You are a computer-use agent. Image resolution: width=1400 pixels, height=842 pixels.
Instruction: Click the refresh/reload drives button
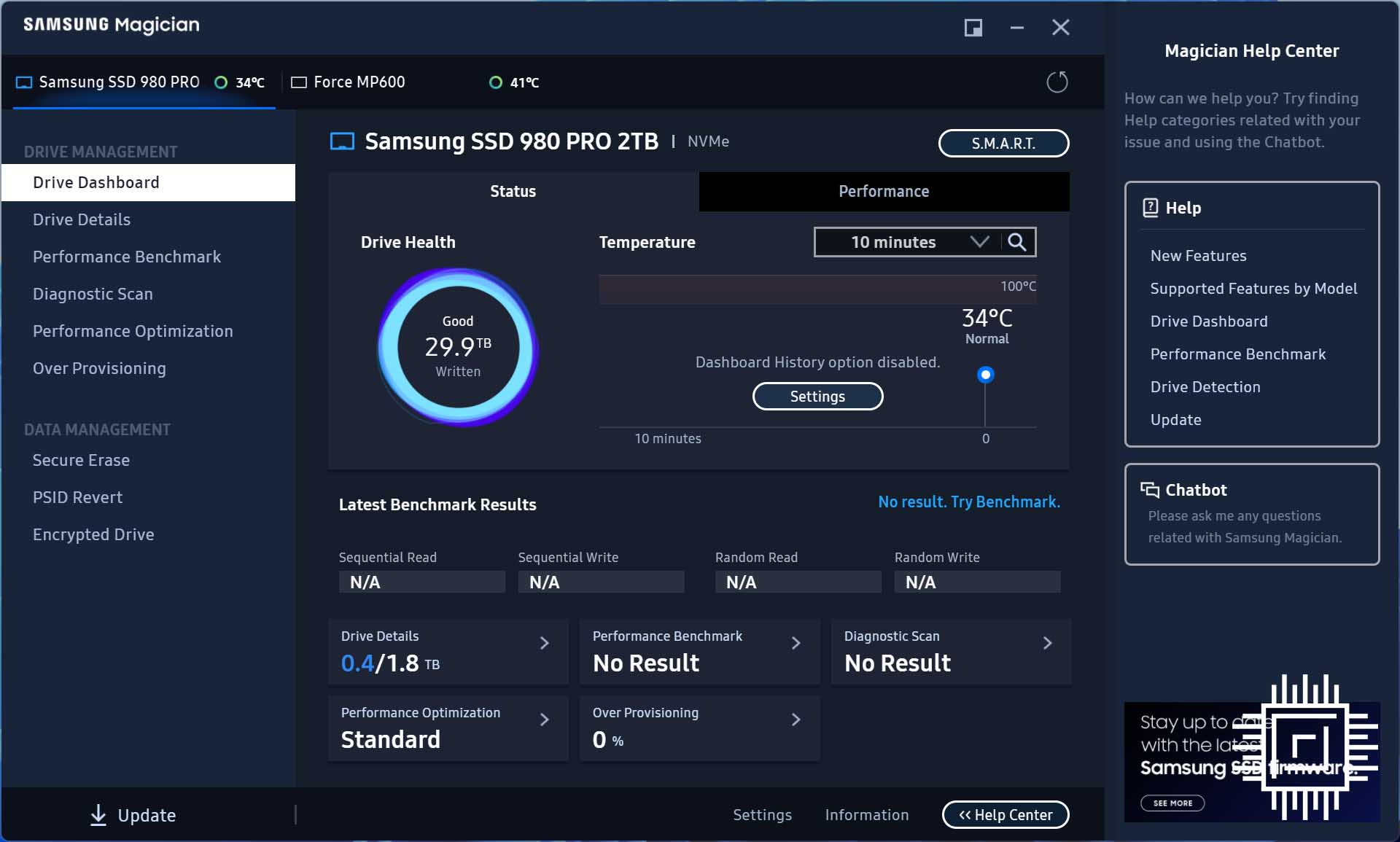pos(1057,82)
